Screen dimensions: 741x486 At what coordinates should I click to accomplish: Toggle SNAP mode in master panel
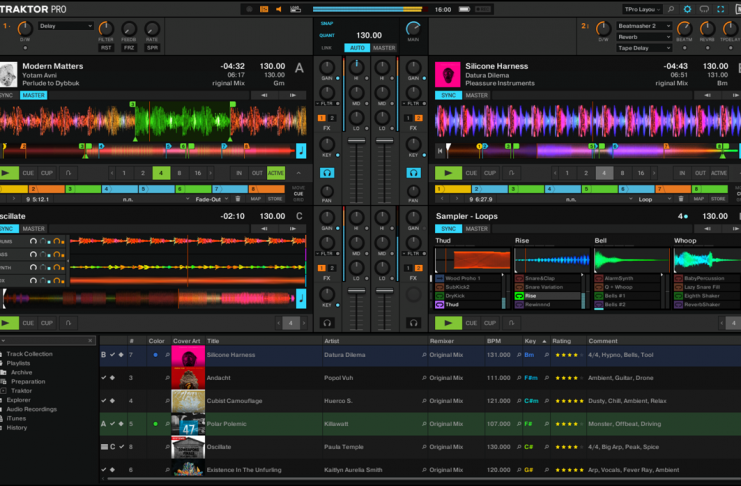tap(327, 23)
